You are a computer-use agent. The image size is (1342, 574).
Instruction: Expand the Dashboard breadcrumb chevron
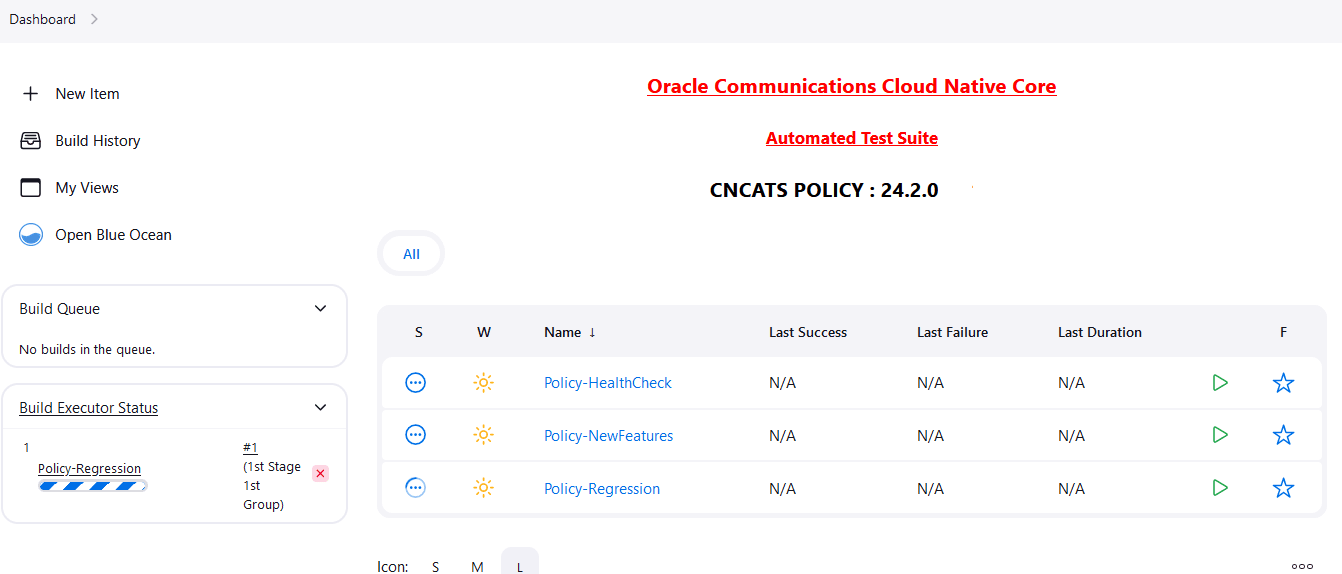click(94, 19)
